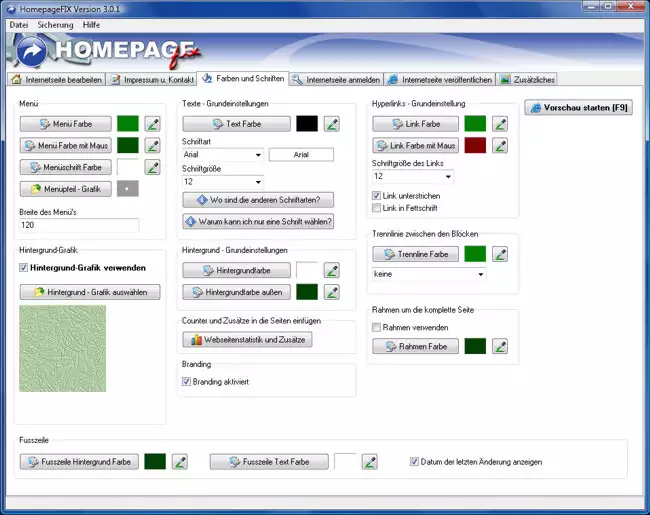Open the Sicherung menu
This screenshot has width=650, height=515.
[x=55, y=25]
